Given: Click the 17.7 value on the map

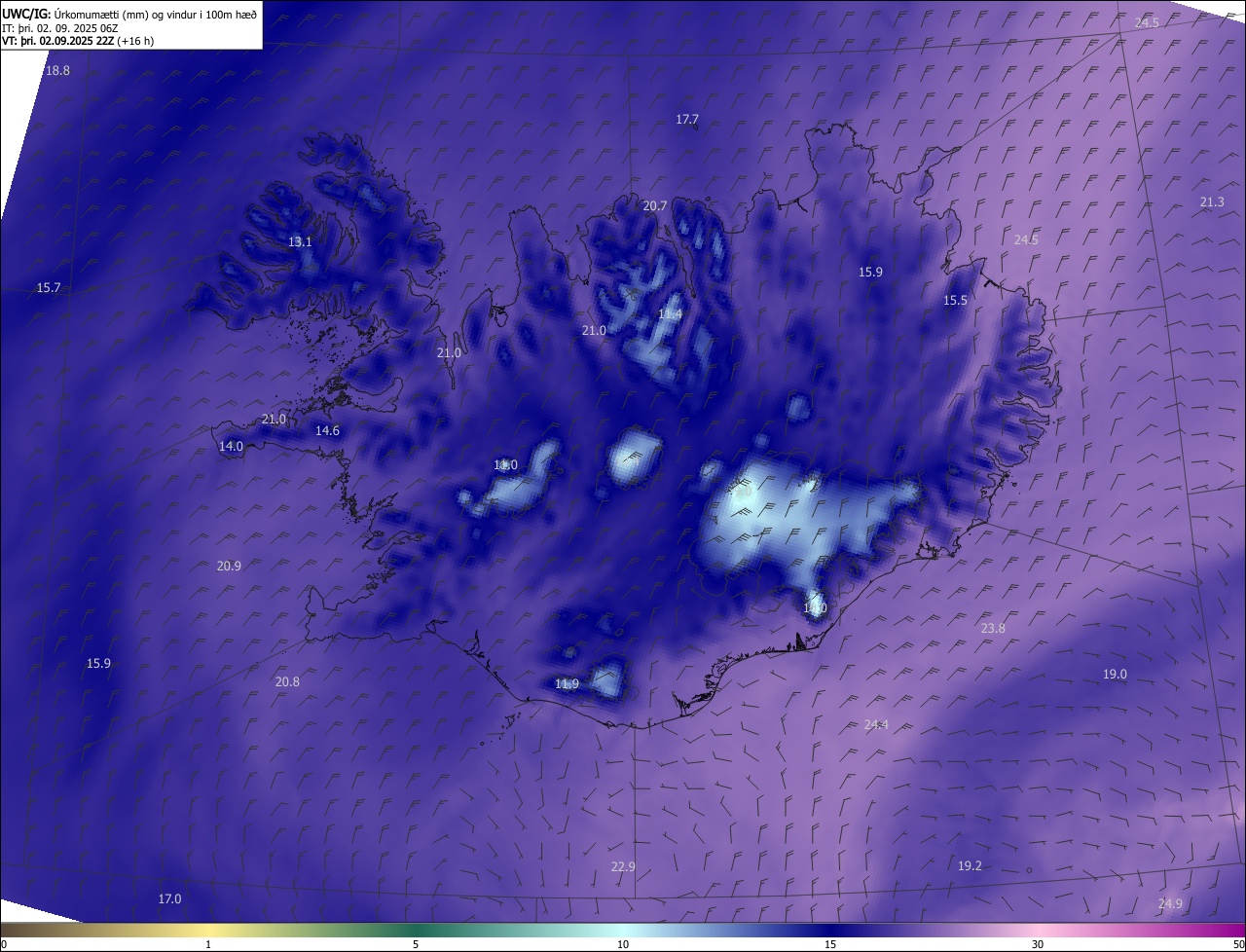Looking at the screenshot, I should click(x=687, y=119).
